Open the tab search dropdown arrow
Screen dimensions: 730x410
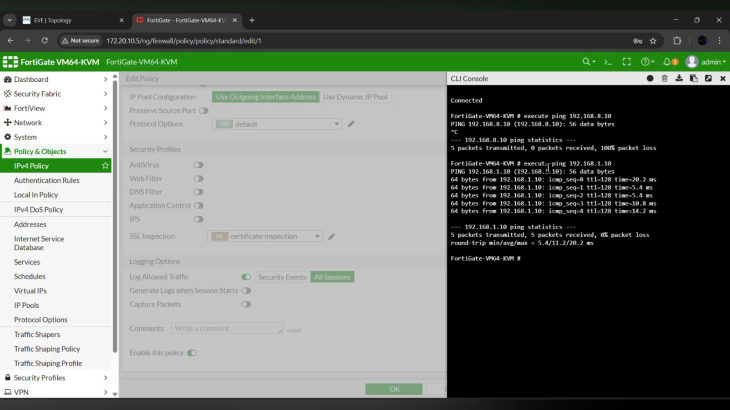[x=9, y=20]
